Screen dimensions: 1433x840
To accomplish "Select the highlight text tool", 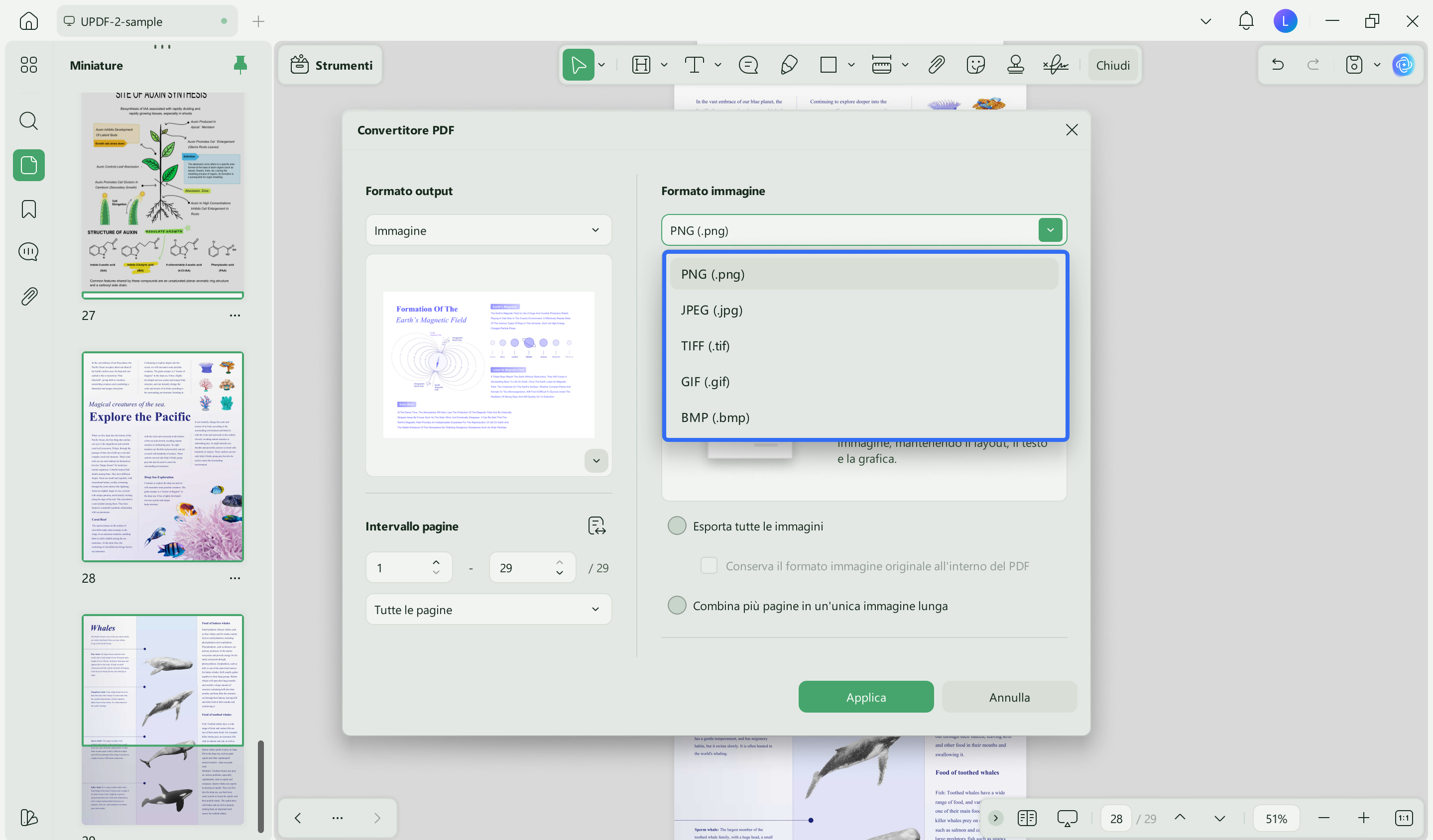I will coord(641,65).
